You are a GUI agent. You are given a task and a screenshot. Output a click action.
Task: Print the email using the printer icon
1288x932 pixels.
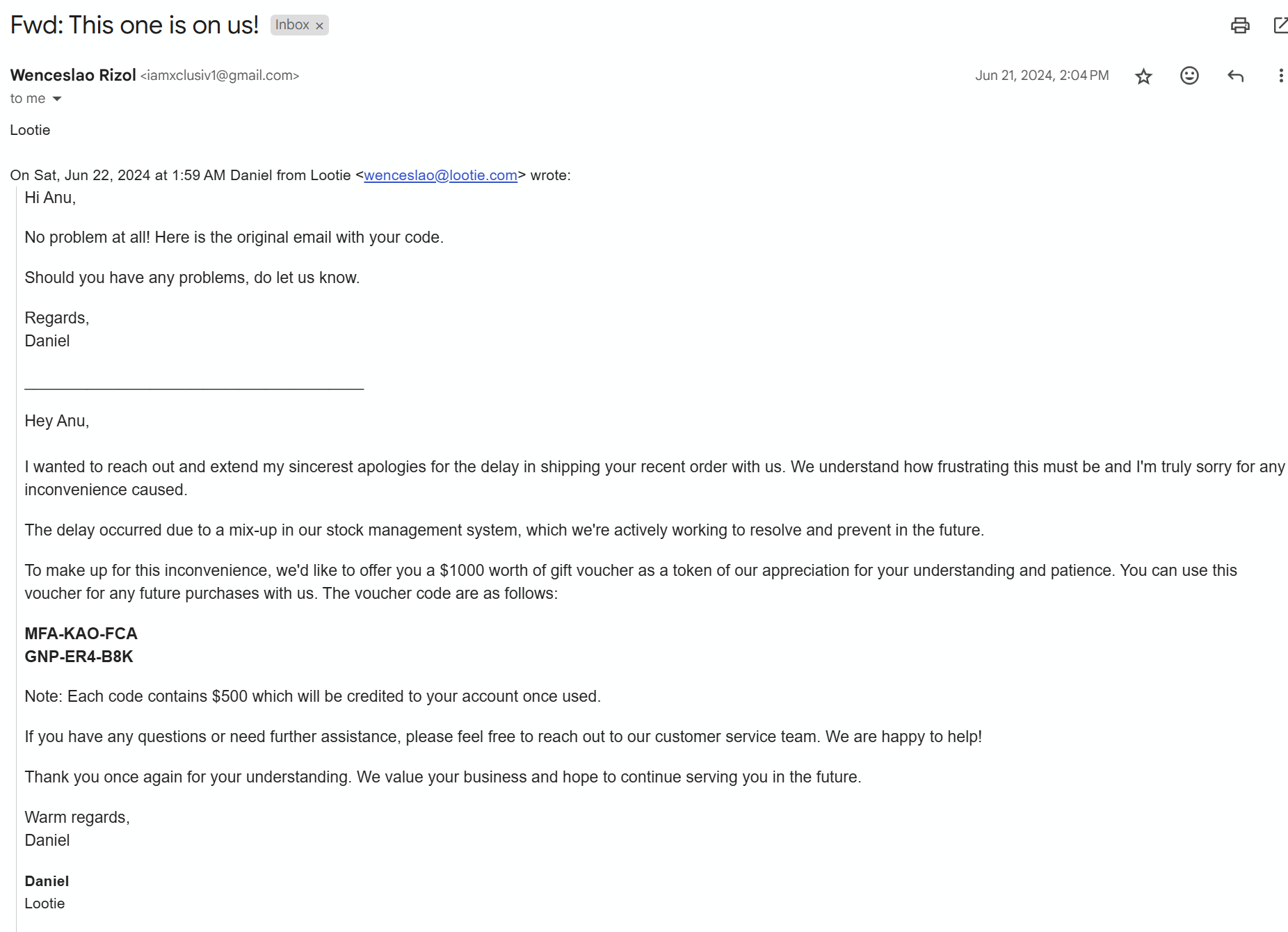click(1240, 26)
